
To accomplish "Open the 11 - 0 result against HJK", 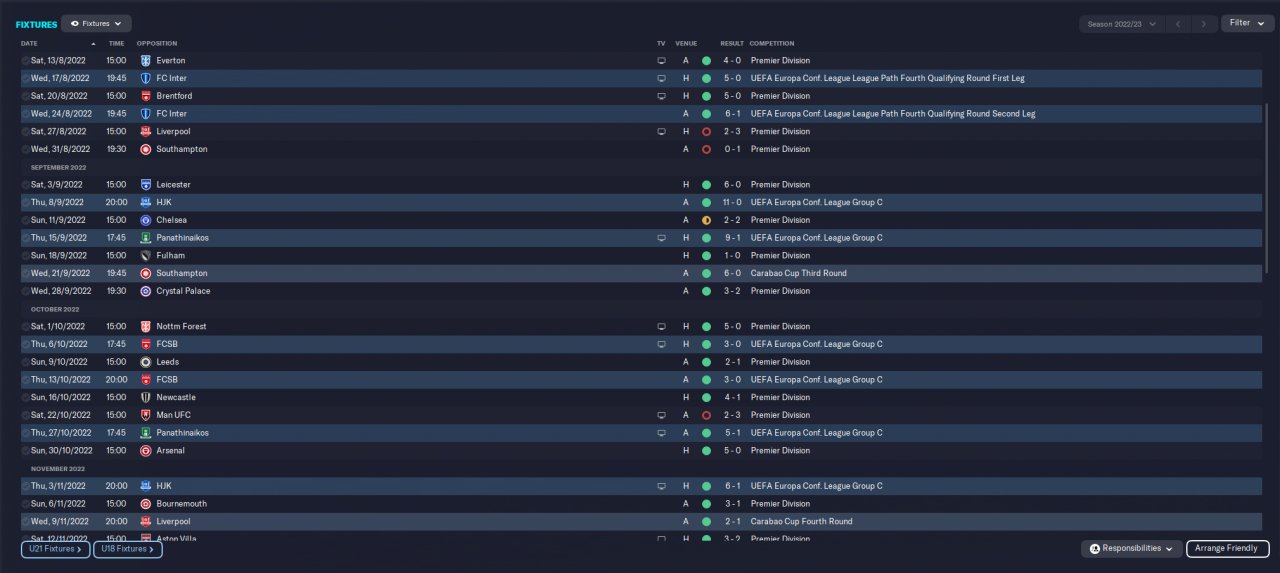I will click(x=732, y=203).
